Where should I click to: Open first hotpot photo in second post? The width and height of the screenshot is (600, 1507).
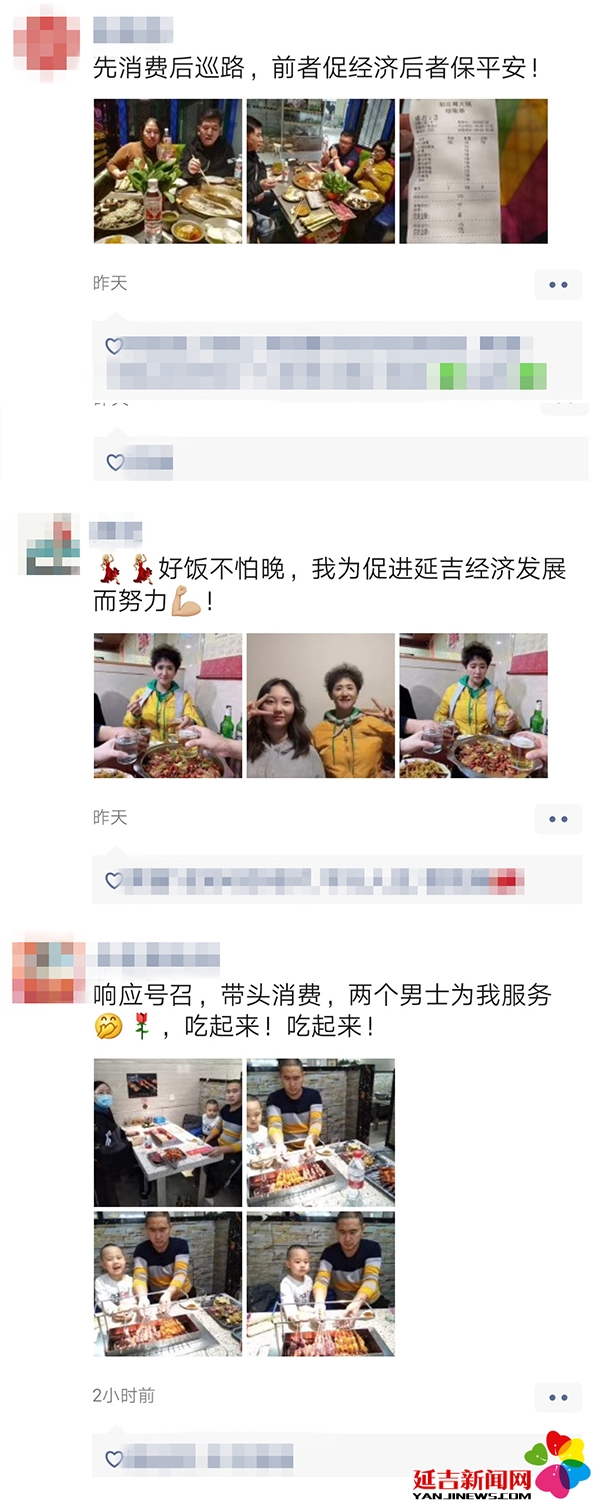(168, 705)
